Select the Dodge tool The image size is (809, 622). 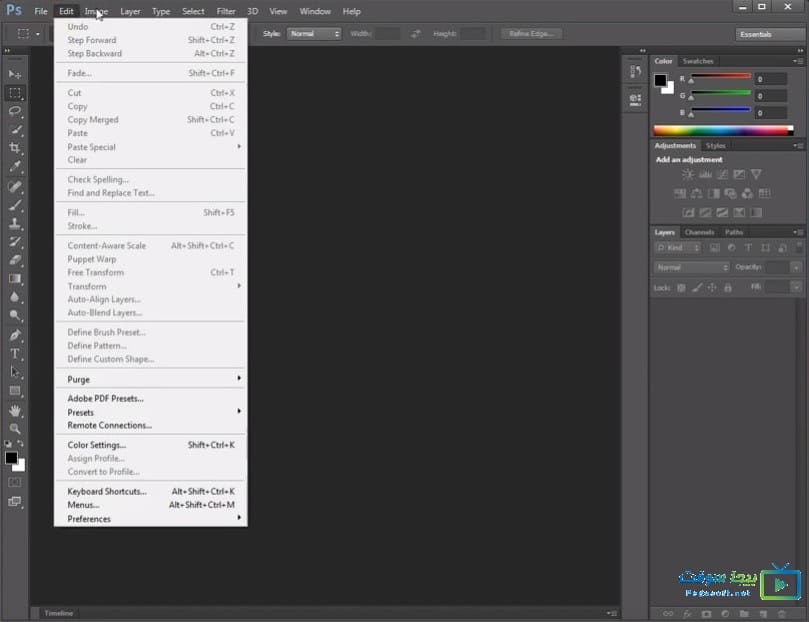point(14,316)
